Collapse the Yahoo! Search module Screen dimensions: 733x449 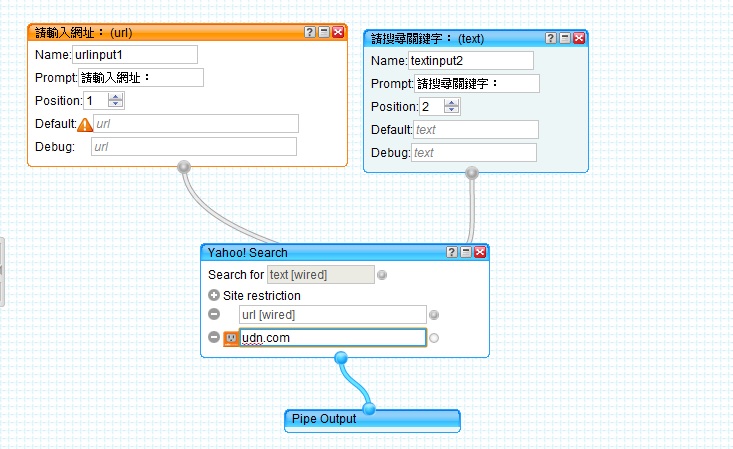466,252
